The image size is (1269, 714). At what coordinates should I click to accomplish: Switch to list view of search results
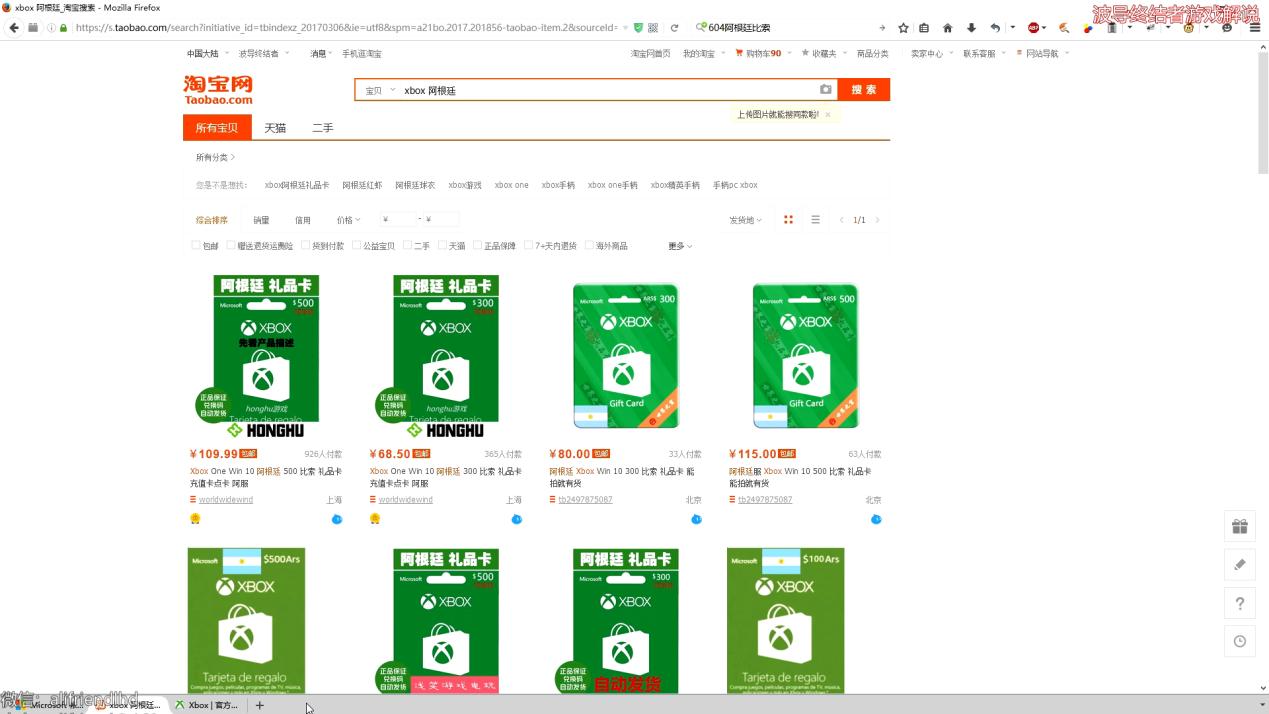[x=814, y=219]
